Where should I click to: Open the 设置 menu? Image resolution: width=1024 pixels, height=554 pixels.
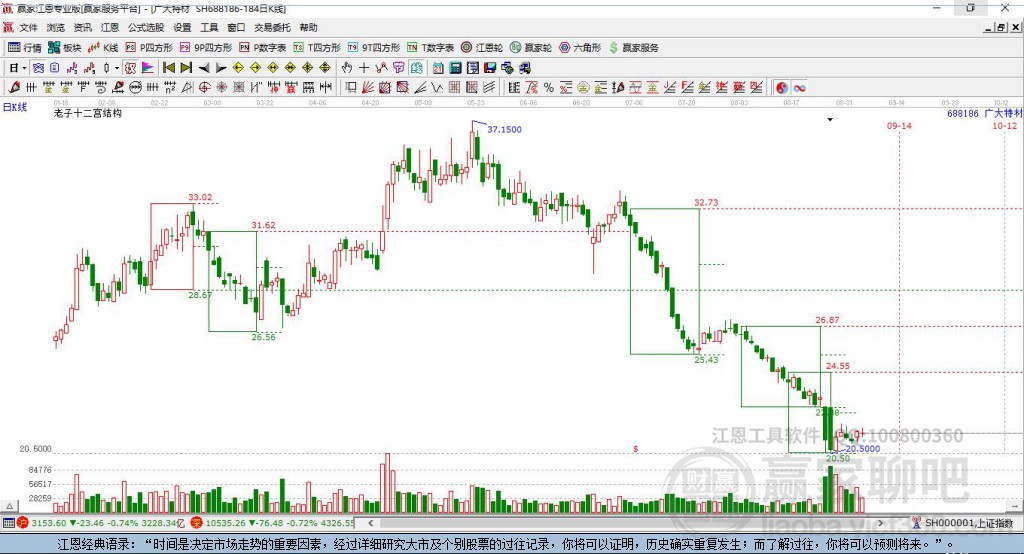click(x=182, y=27)
